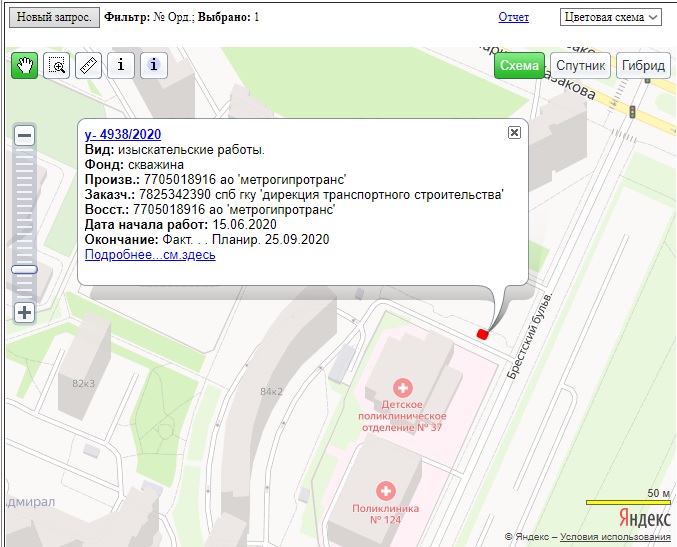This screenshot has width=677, height=547.
Task: Open order link у- 4938/2020
Action: click(x=123, y=135)
